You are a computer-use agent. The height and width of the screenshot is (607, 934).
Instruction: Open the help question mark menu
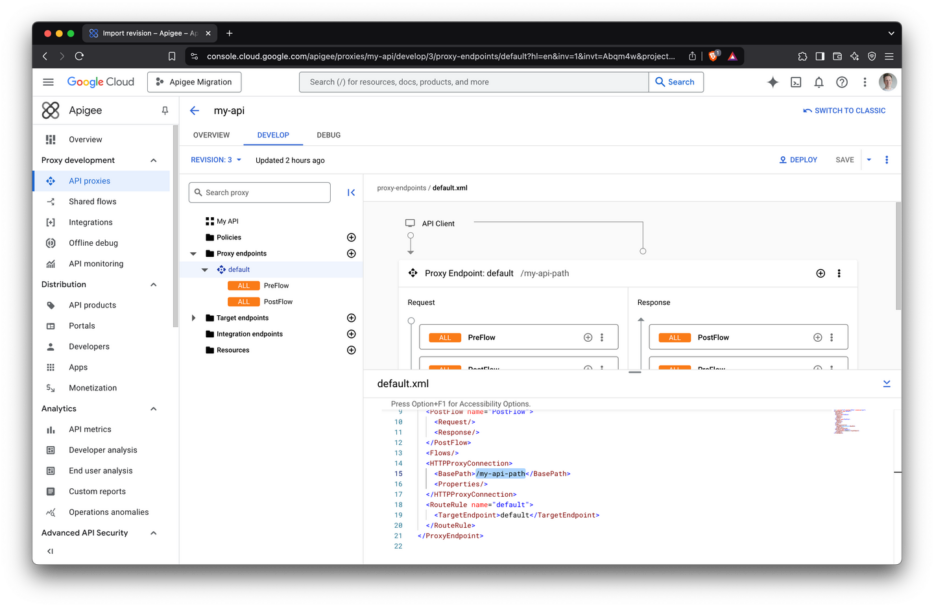click(x=842, y=82)
